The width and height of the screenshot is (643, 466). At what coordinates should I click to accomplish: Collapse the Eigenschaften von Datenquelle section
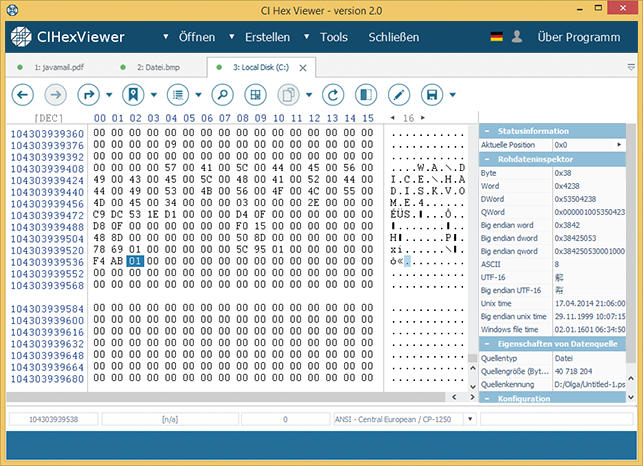coord(487,344)
